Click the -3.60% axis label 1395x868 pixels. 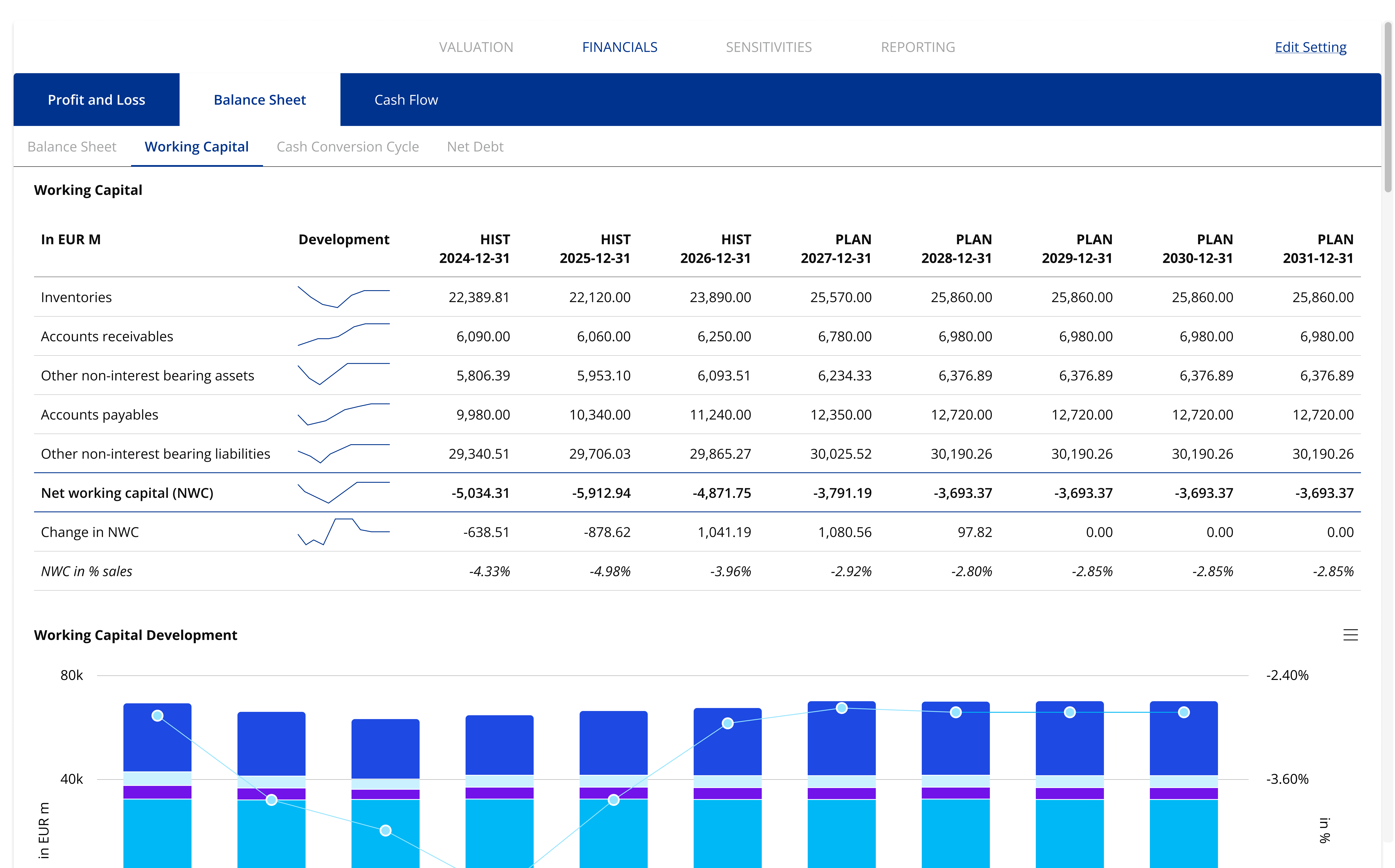1287,779
